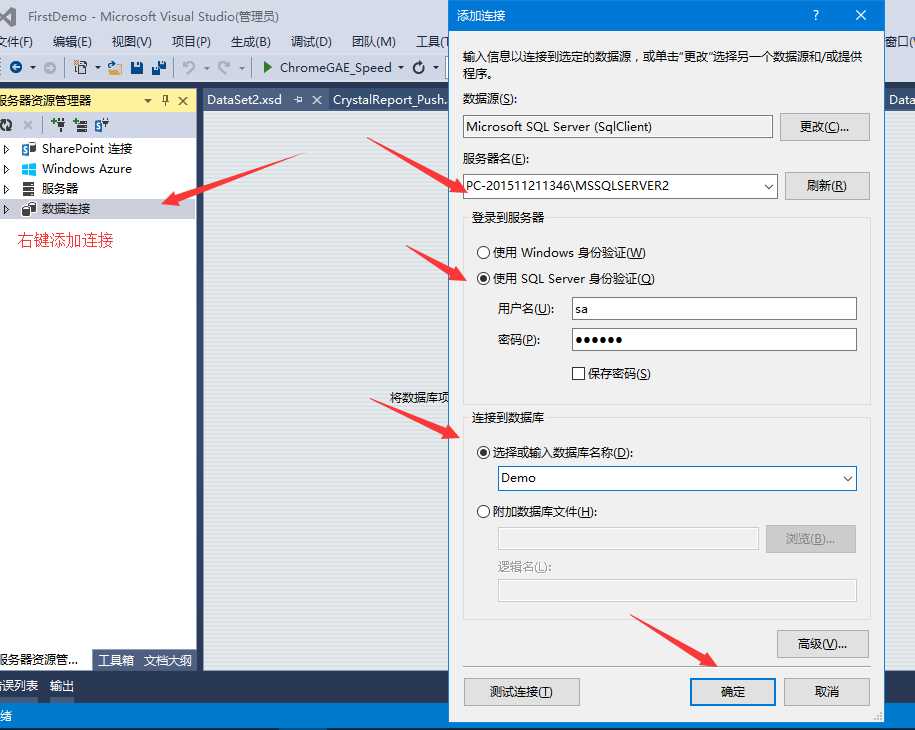Select 附加数据库文件 radio button
The width and height of the screenshot is (915, 730).
pyautogui.click(x=483, y=512)
